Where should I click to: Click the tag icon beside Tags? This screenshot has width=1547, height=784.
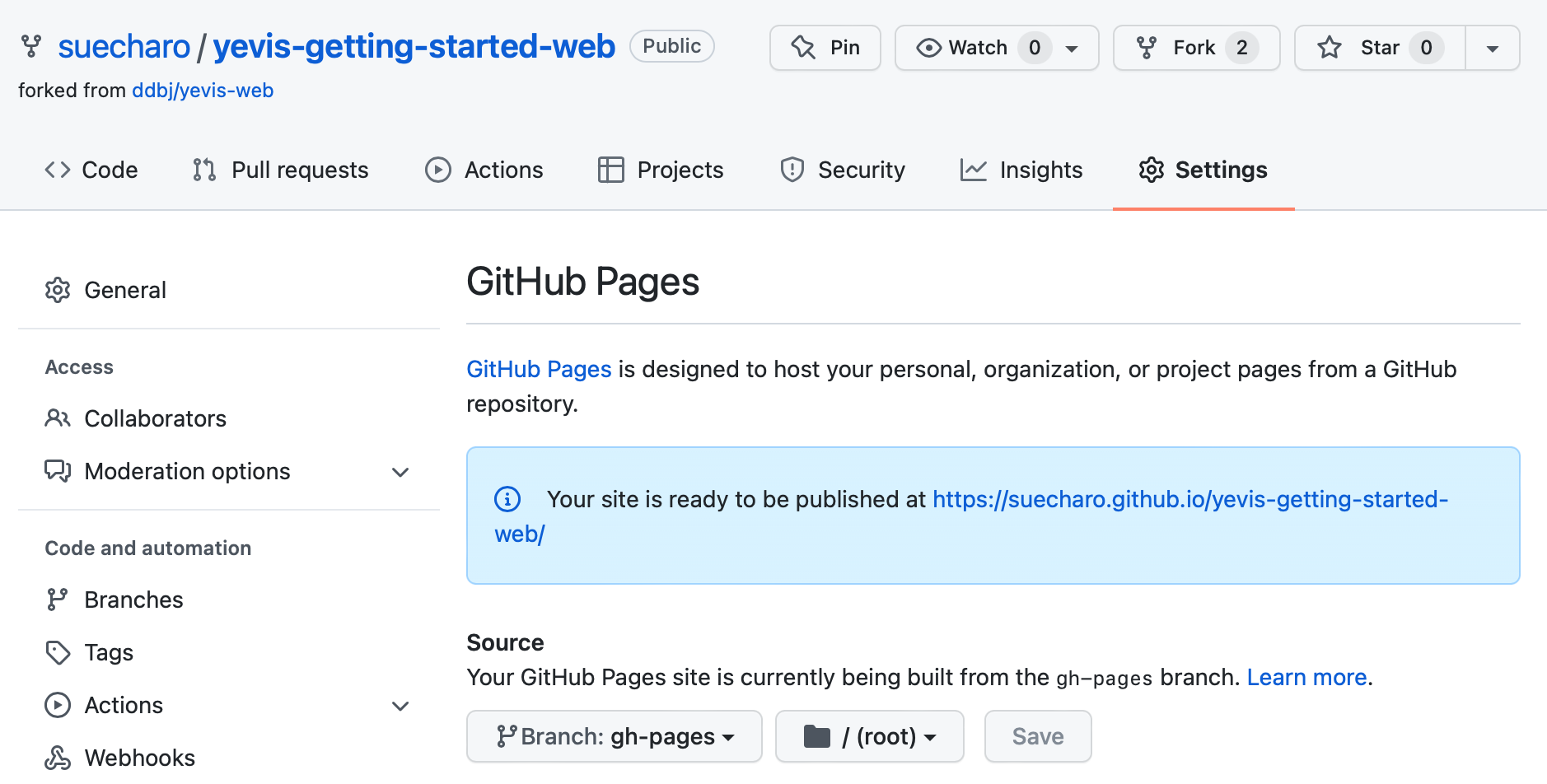click(58, 653)
